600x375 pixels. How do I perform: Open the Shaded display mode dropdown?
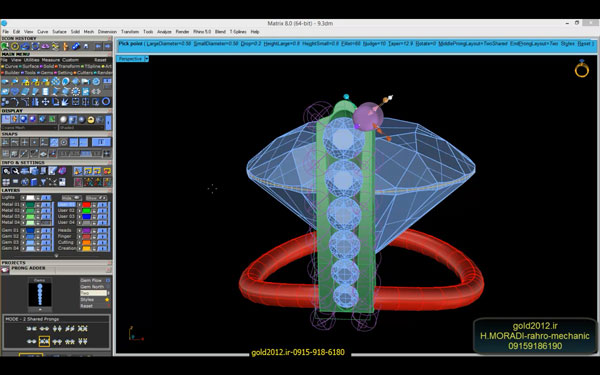coord(82,128)
